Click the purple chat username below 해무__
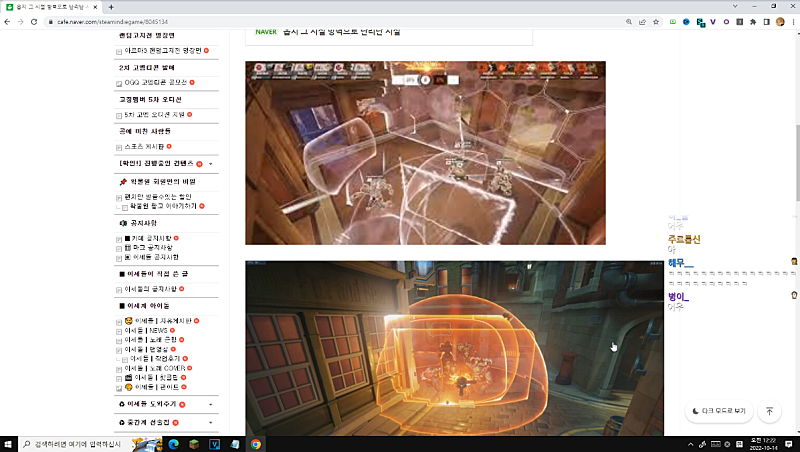The width and height of the screenshot is (800, 452). coord(679,297)
